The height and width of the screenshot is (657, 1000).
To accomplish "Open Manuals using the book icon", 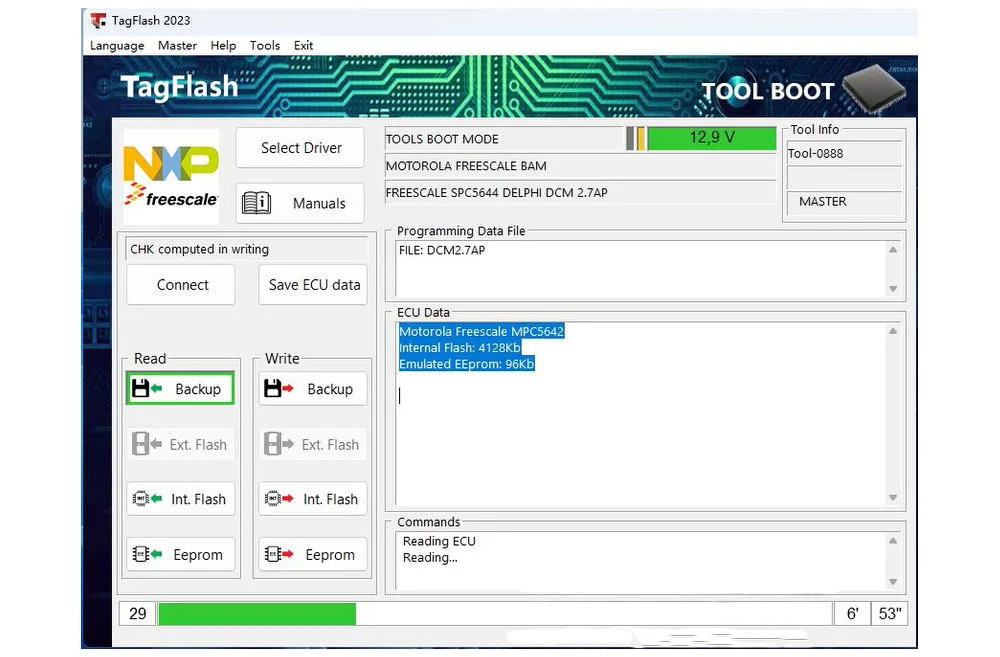I will (x=259, y=203).
